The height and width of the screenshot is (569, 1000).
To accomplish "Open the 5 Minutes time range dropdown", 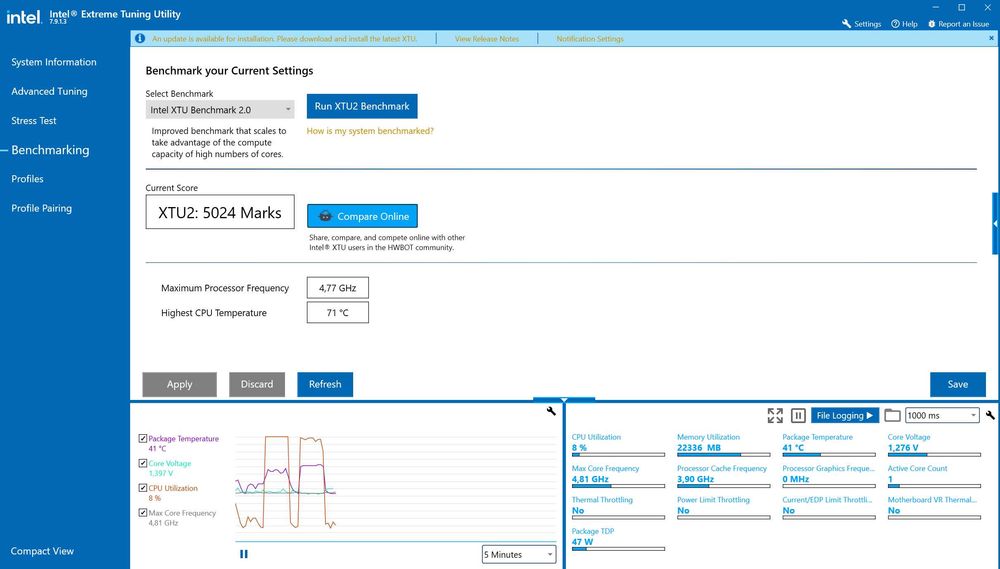I will click(x=519, y=554).
